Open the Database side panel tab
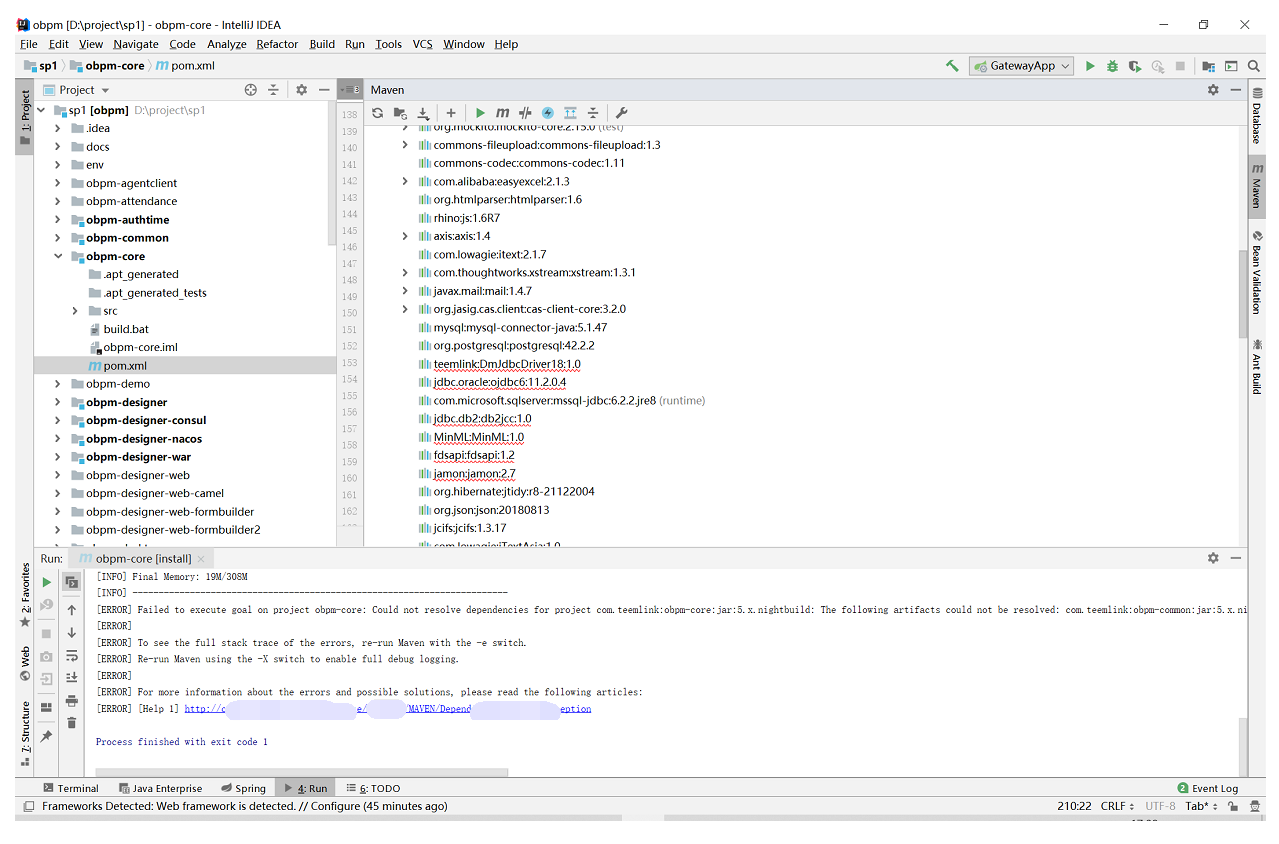The width and height of the screenshot is (1279, 844). point(1257,115)
